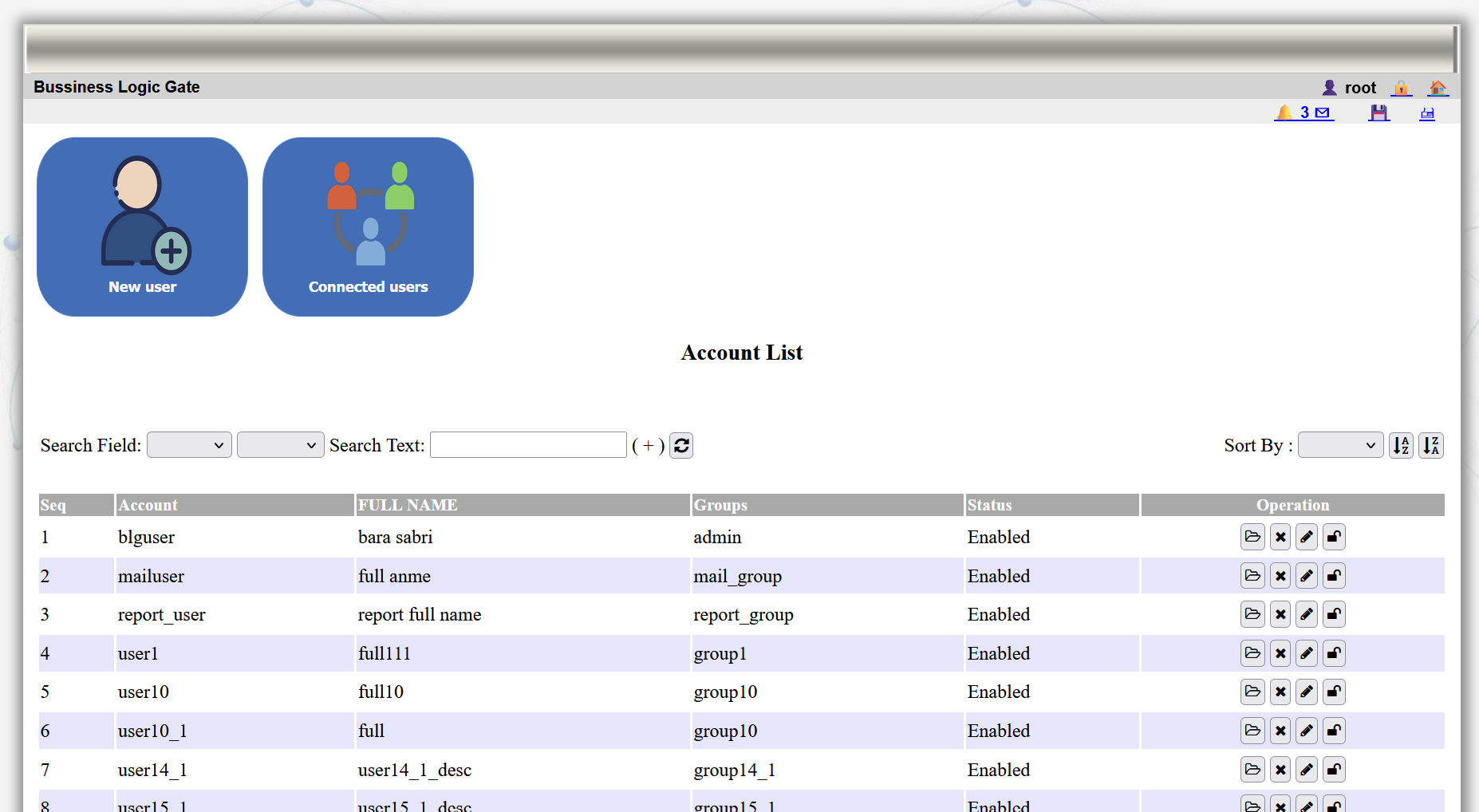Expand the second Search Field operator dropdown

(x=280, y=445)
